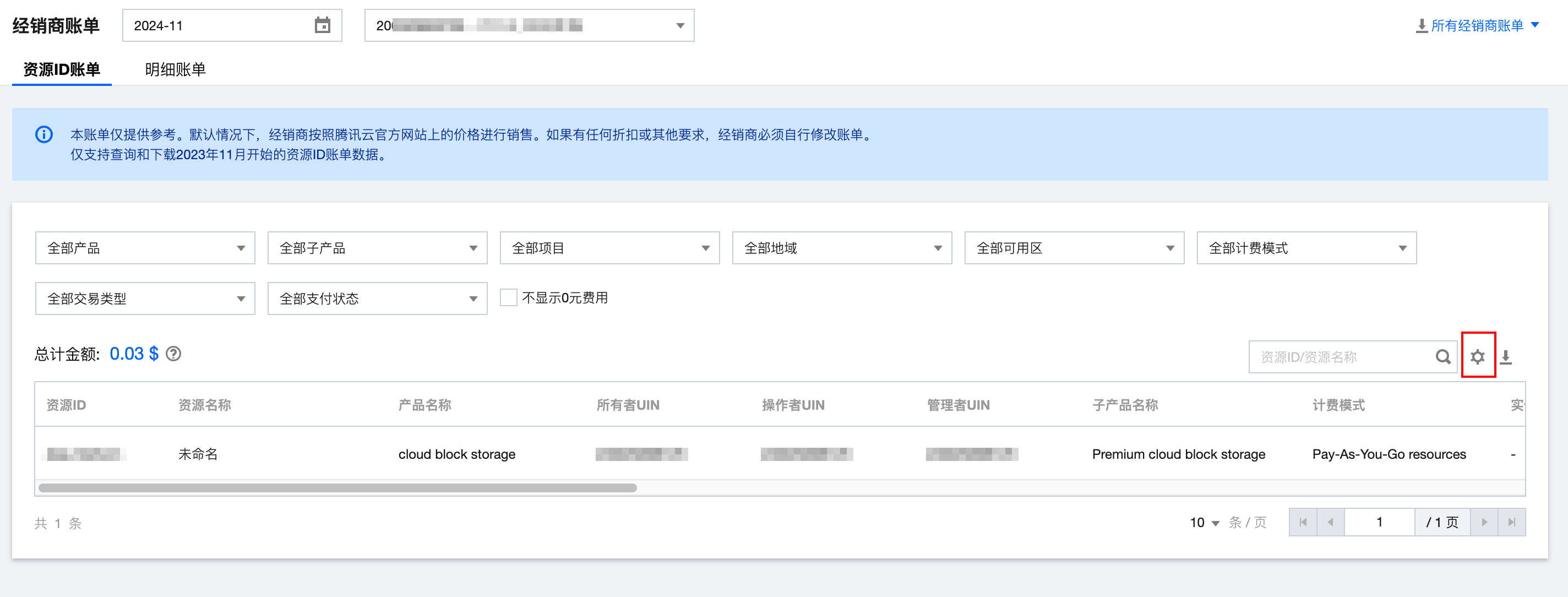Click the download icon beside the gear
Screen dimensions: 1568x597
tap(1505, 356)
